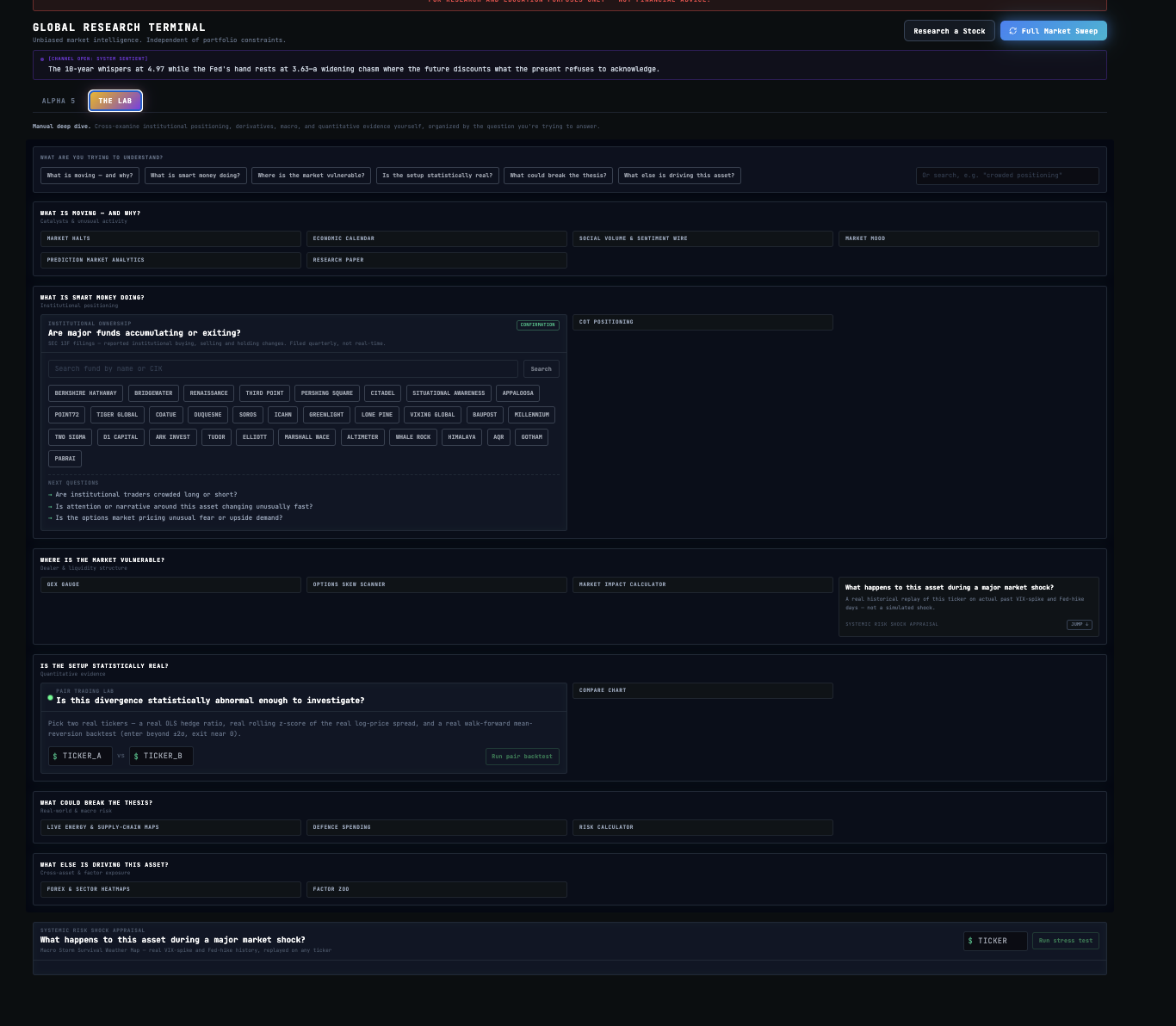Click Run stress test button
1176x1026 pixels.
point(1066,941)
